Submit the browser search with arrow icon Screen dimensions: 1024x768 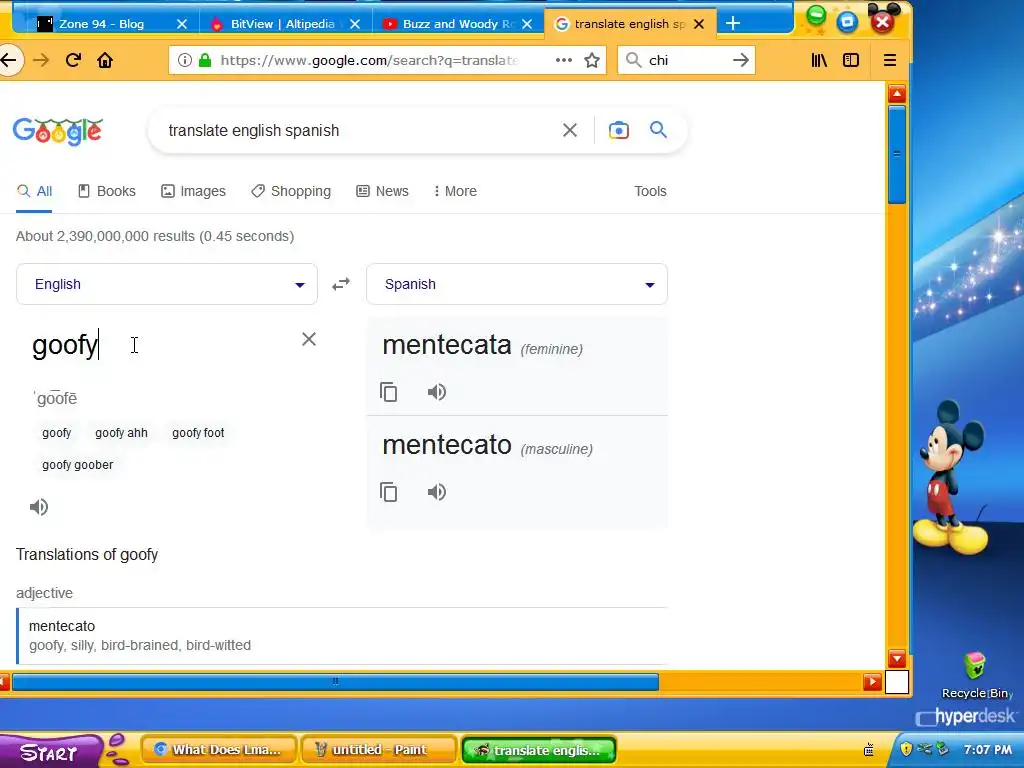[741, 60]
